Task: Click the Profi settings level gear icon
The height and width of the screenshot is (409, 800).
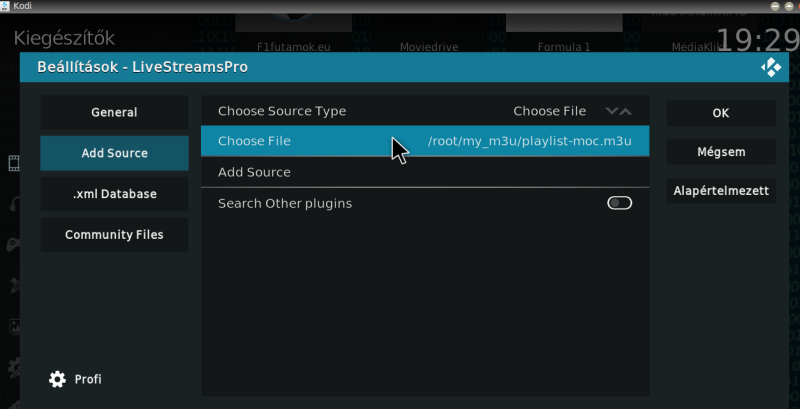Action: click(57, 379)
